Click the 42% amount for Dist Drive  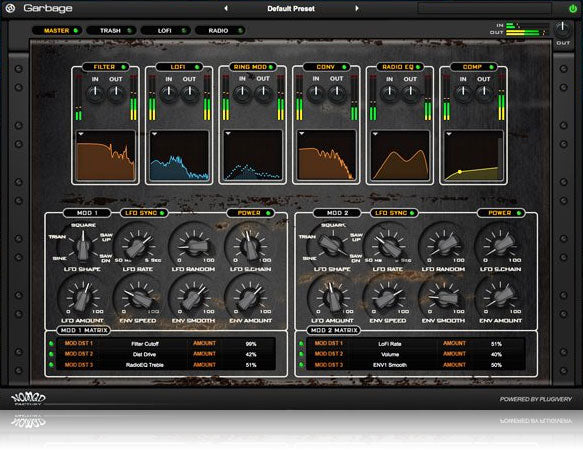click(x=251, y=354)
